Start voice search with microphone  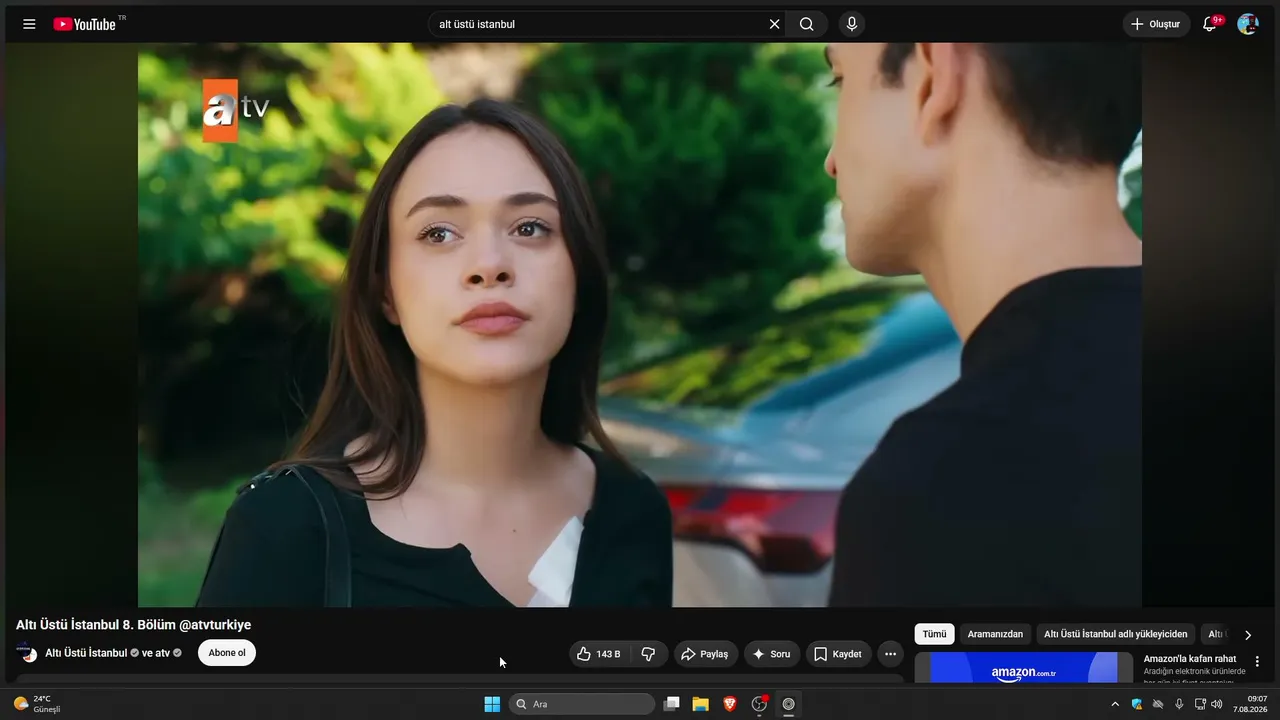pyautogui.click(x=852, y=24)
